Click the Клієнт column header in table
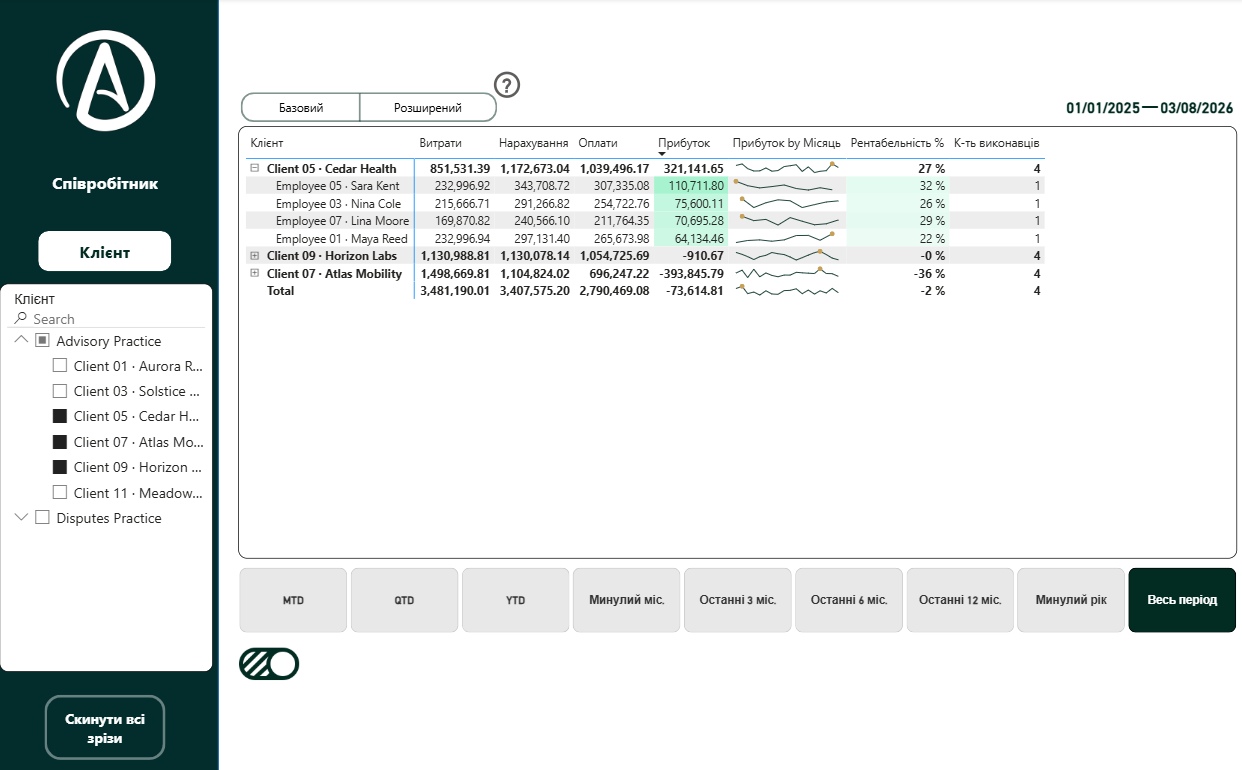This screenshot has width=1242, height=770. pyautogui.click(x=267, y=143)
